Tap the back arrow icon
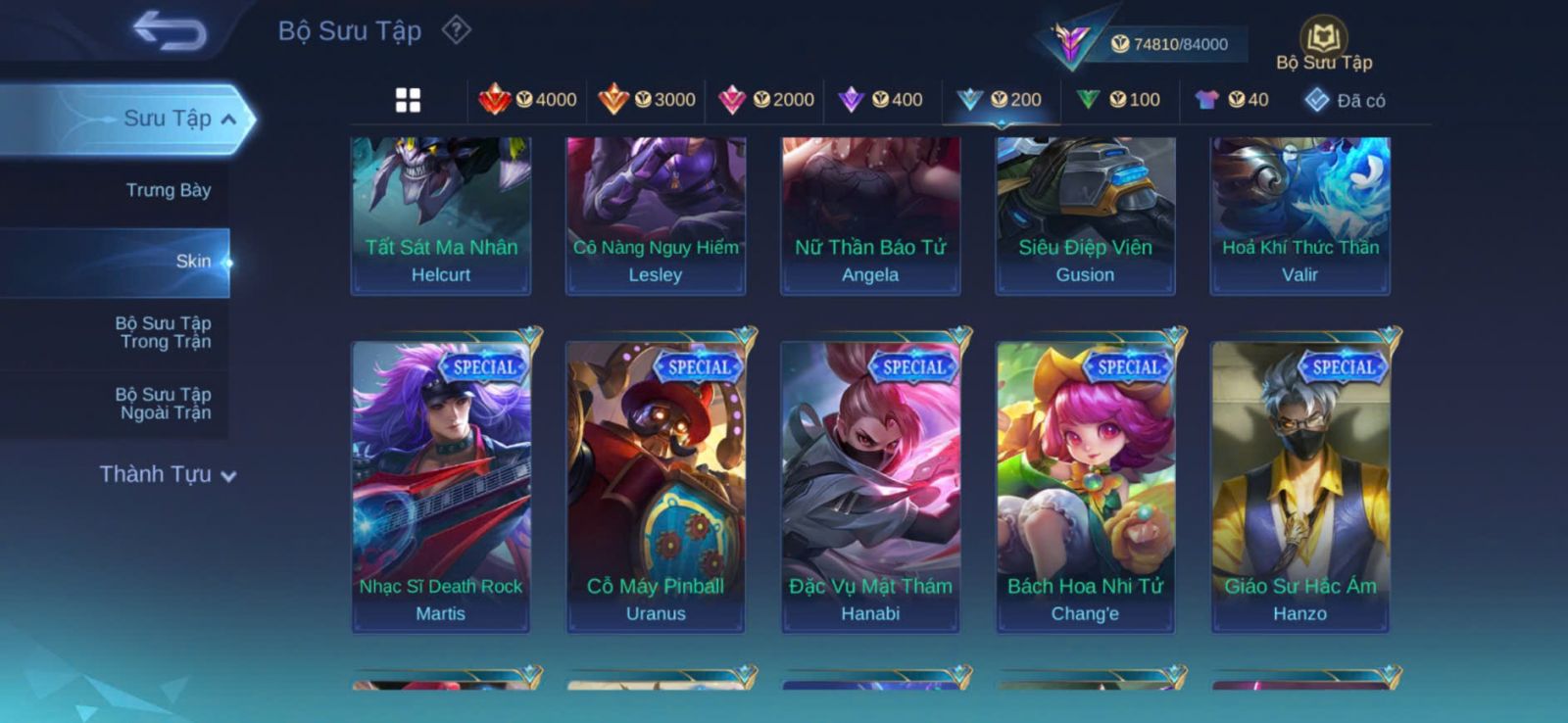Screen dimensions: 1568x723 click(171, 30)
